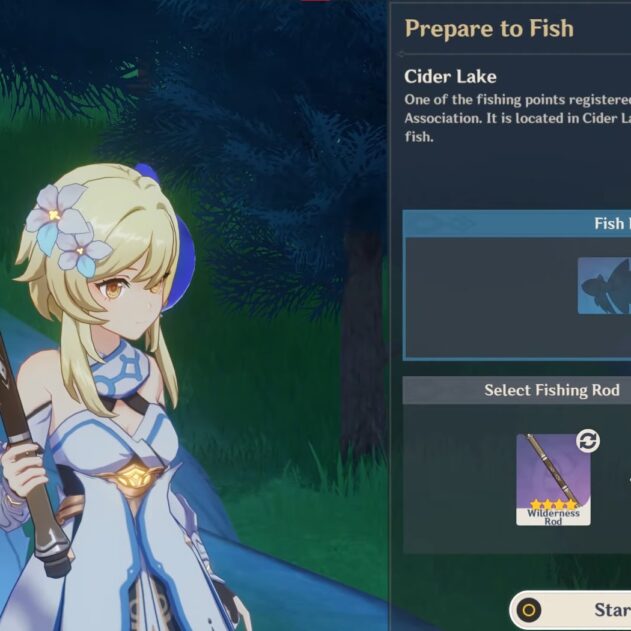Click the fishing point description text

pos(518,118)
